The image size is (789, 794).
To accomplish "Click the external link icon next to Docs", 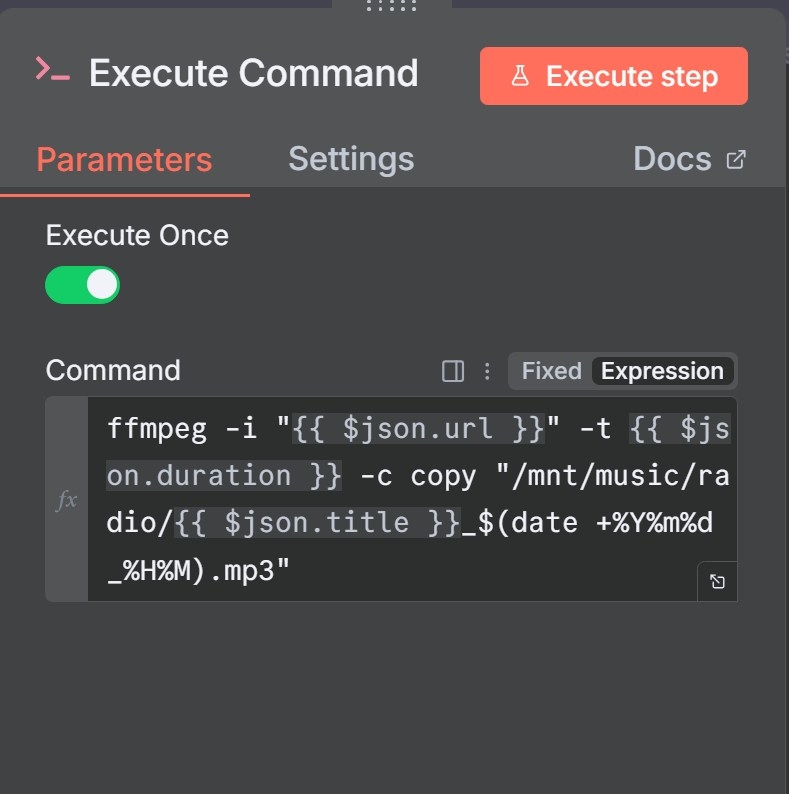I will (x=736, y=159).
